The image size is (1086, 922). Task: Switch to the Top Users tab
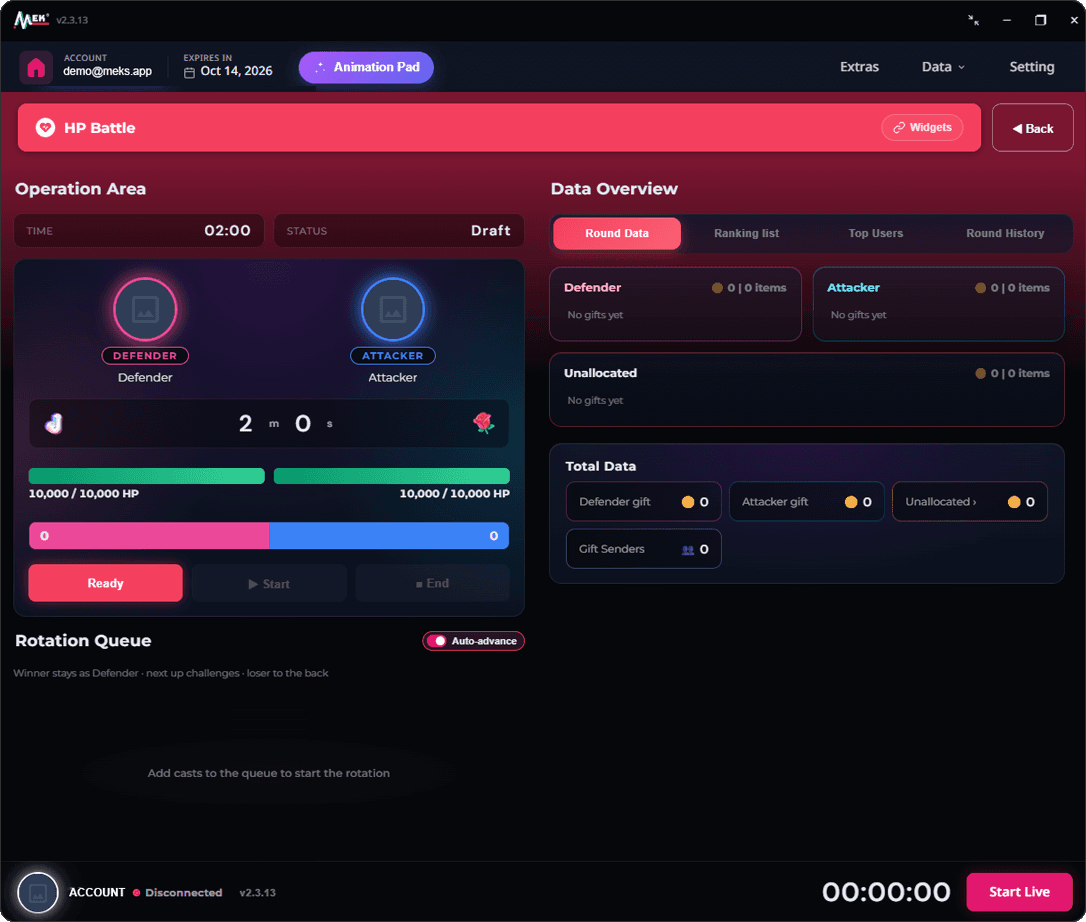[875, 233]
